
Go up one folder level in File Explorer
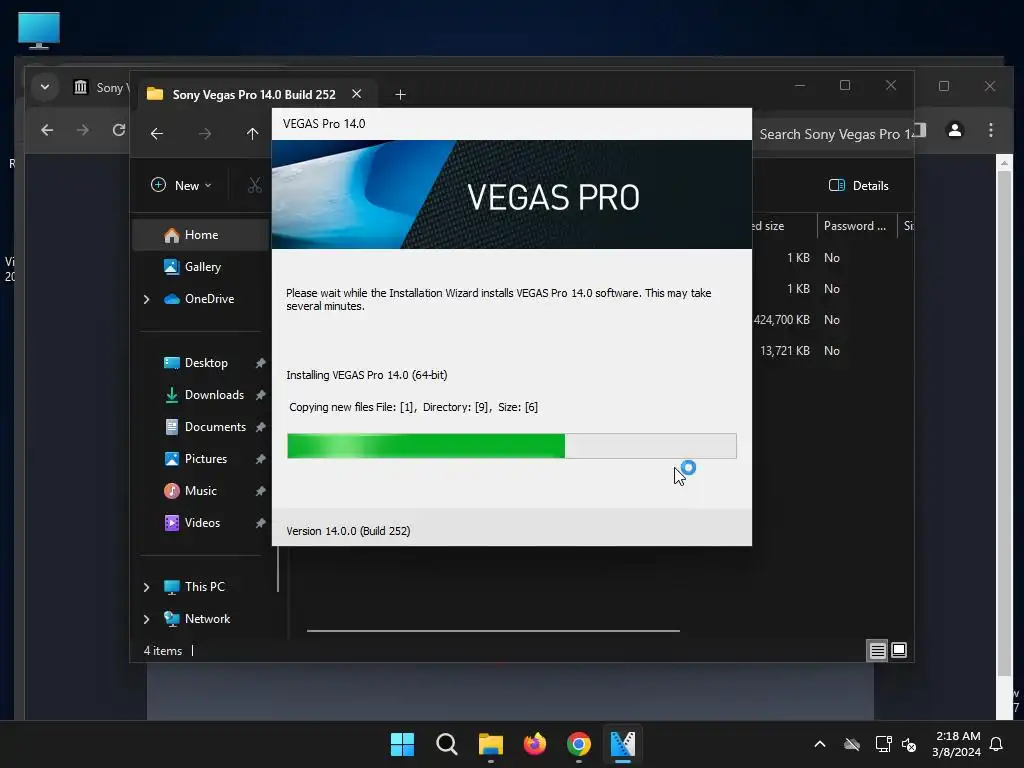pyautogui.click(x=253, y=134)
